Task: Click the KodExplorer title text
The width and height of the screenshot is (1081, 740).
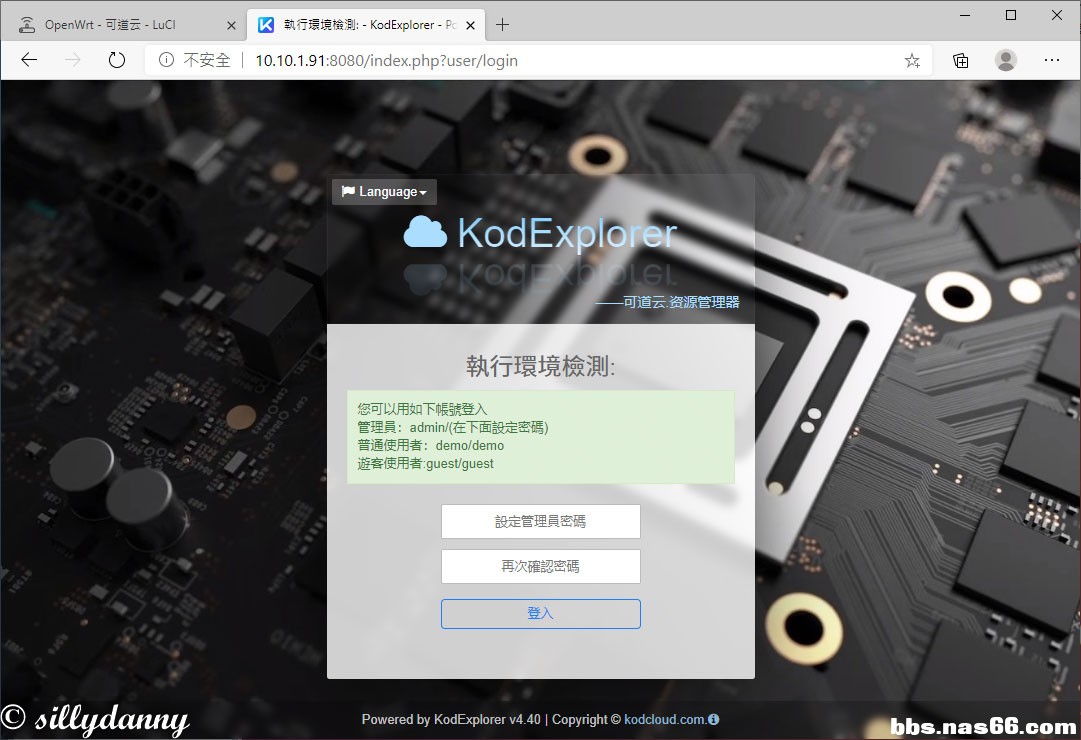Action: 567,233
